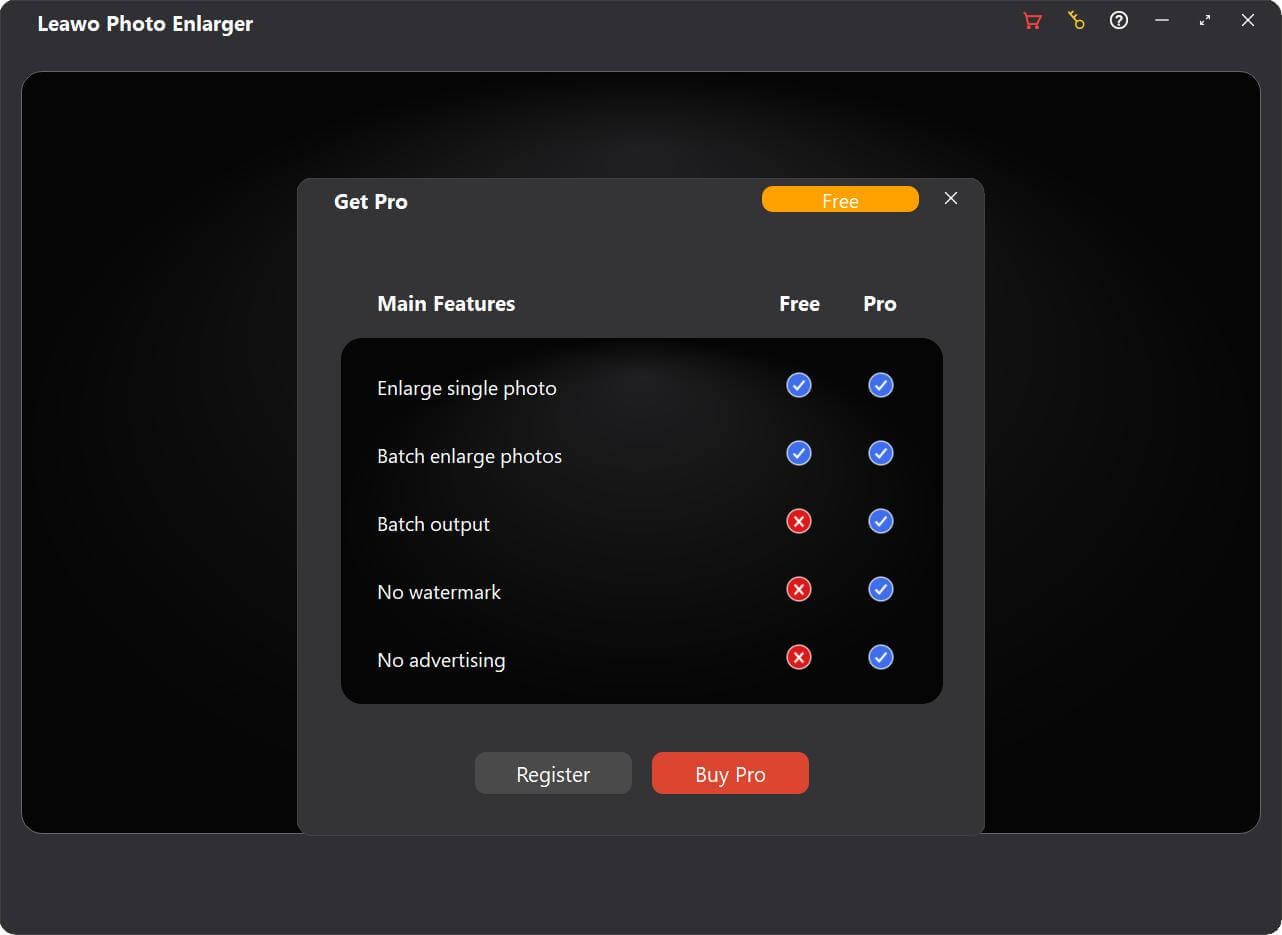1282x935 pixels.
Task: Click Pro checkmark for No advertising
Action: coord(881,658)
